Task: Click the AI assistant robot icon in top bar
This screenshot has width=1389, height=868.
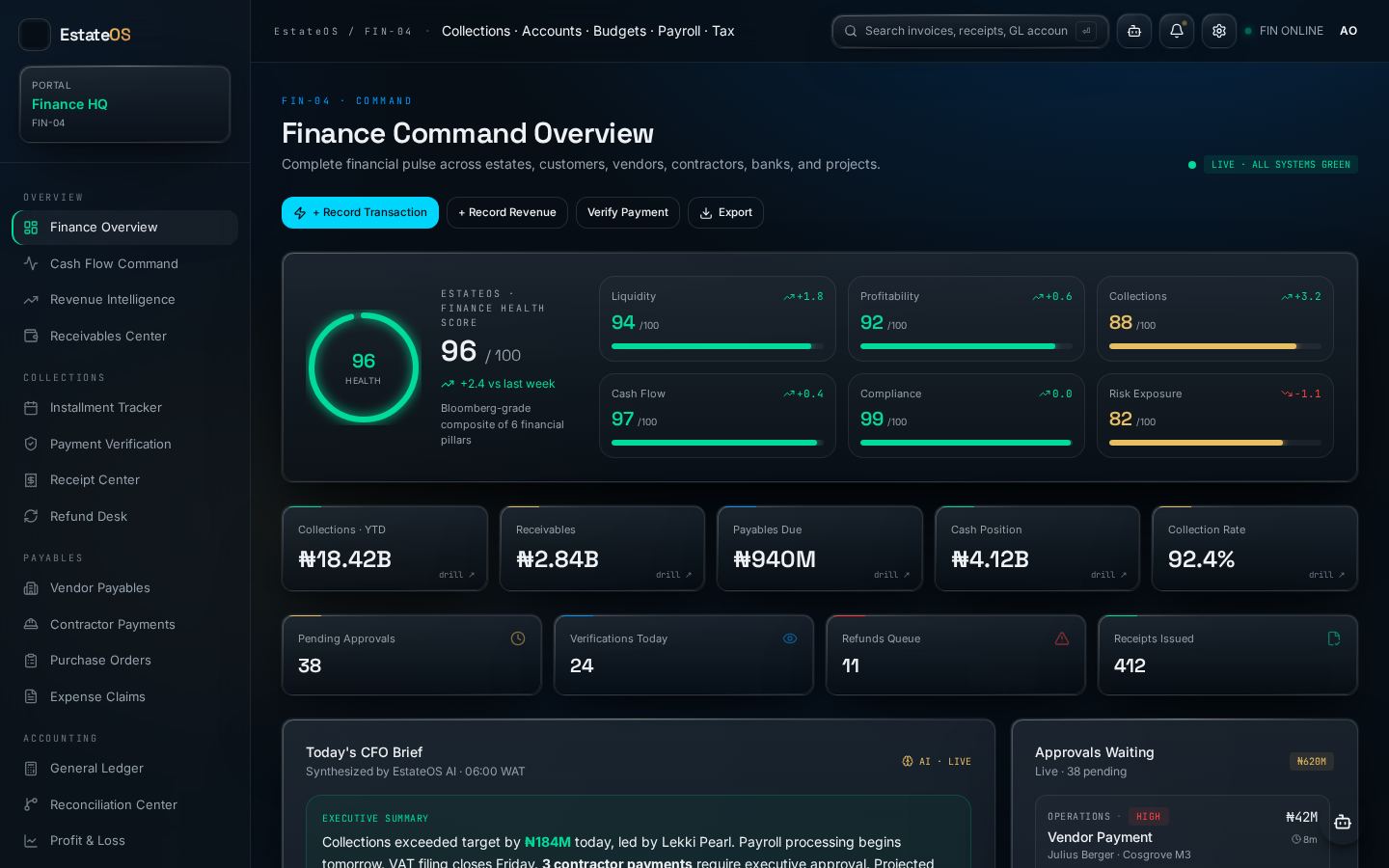Action: (1134, 31)
